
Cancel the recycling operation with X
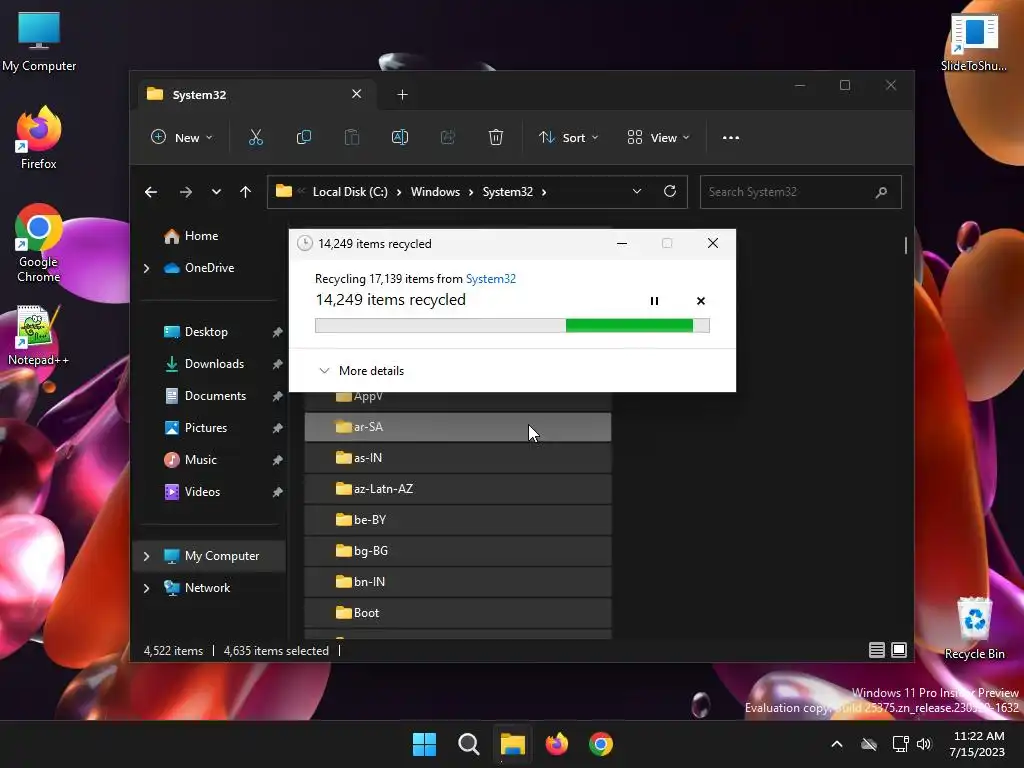[701, 301]
